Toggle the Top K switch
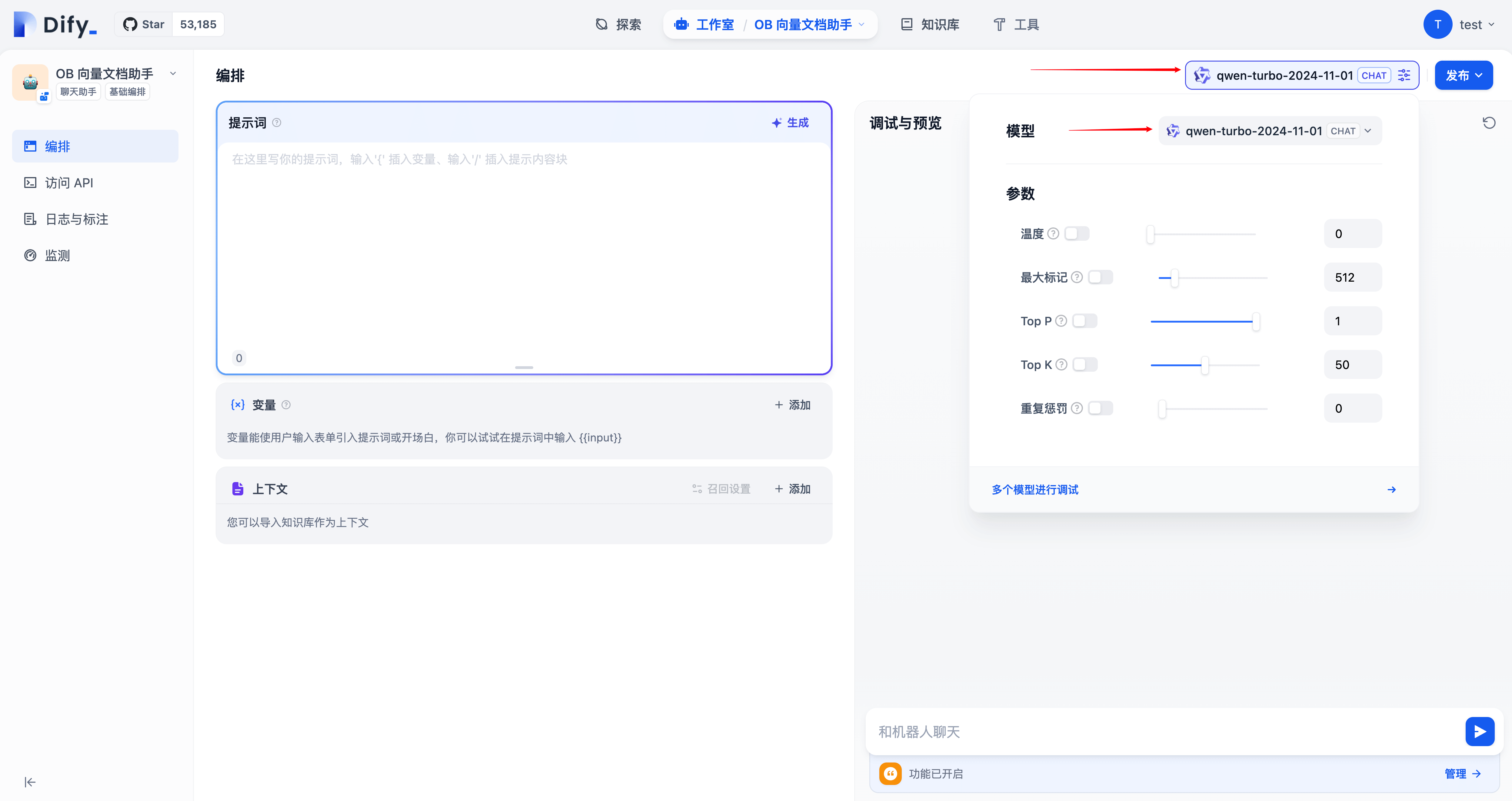This screenshot has width=1512, height=801. click(1085, 365)
